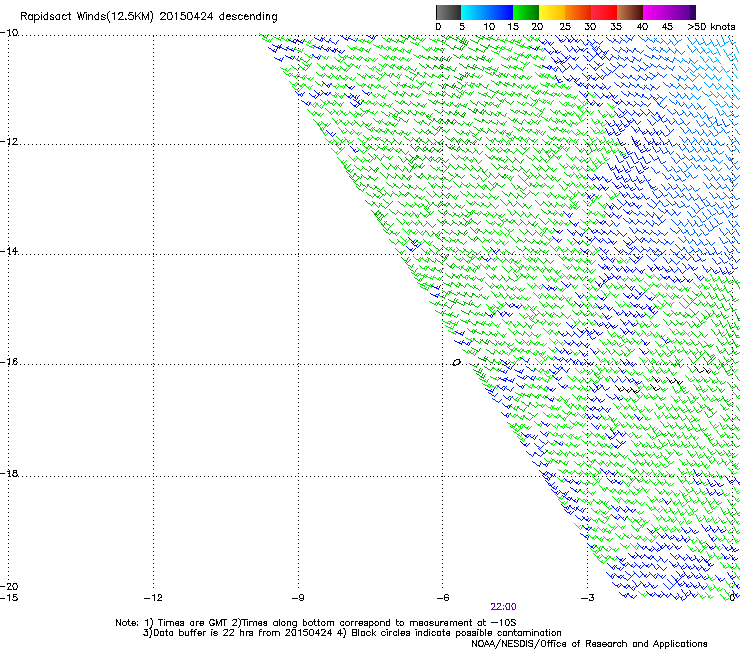
Task: Click the -9 longitude axis label
Action: coord(298,598)
